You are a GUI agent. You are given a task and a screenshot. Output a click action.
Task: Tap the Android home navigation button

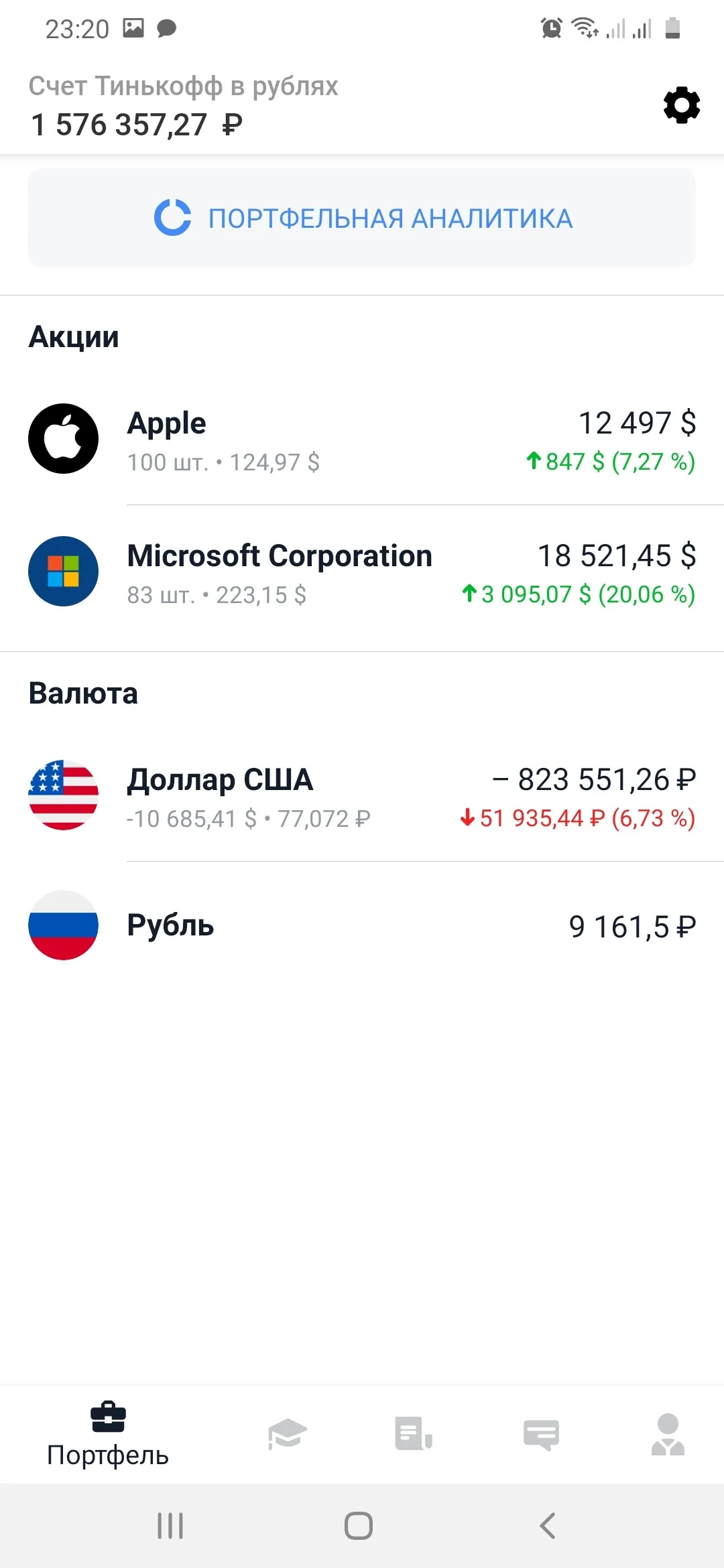359,1526
